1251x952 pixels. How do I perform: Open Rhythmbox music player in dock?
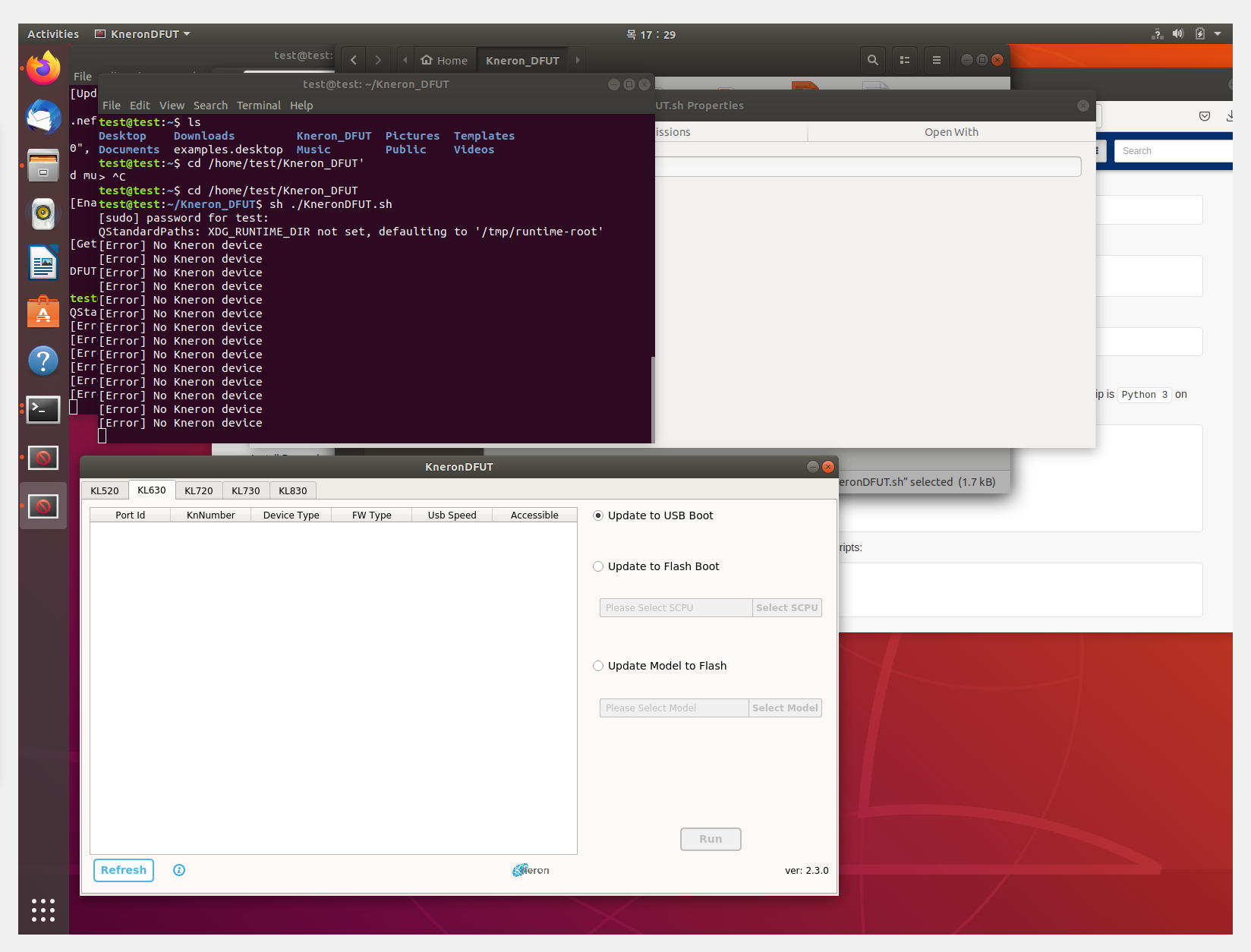pyautogui.click(x=43, y=214)
